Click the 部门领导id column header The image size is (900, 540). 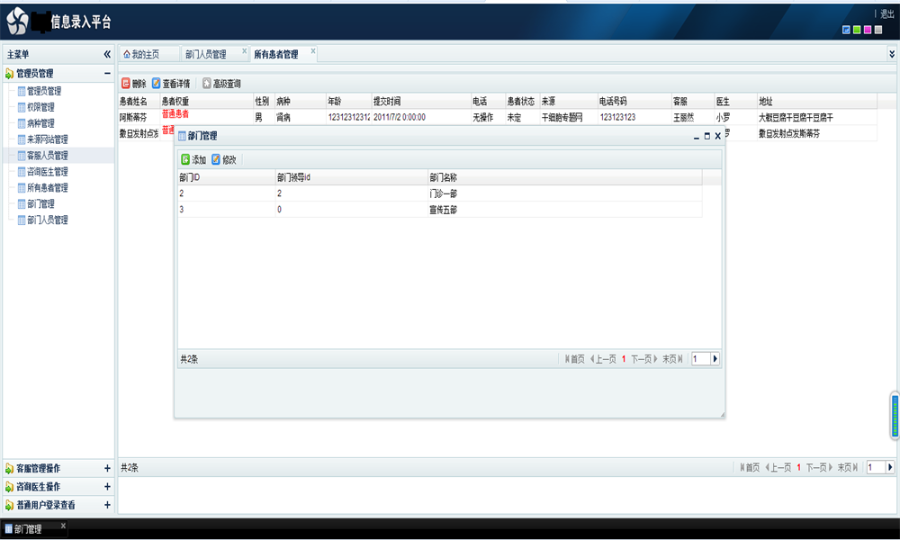click(x=351, y=178)
